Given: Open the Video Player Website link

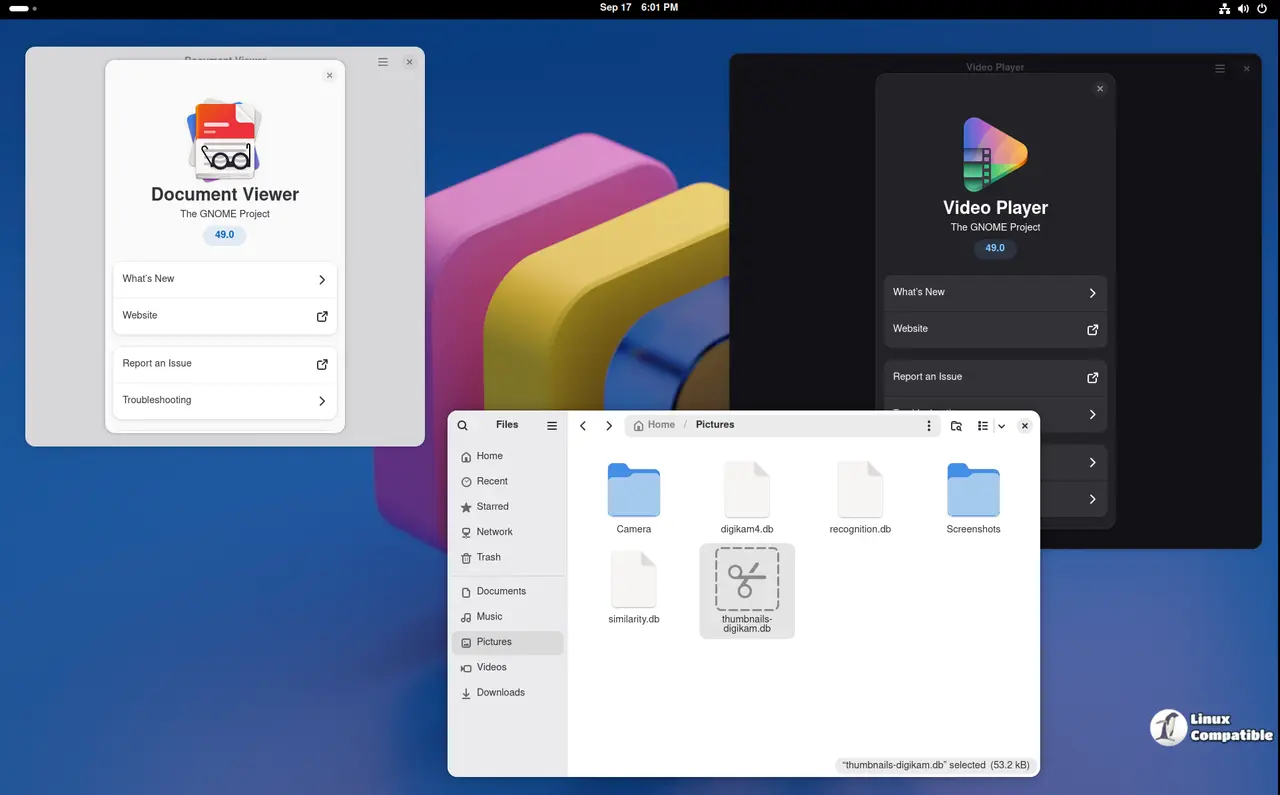Looking at the screenshot, I should pyautogui.click(x=995, y=329).
